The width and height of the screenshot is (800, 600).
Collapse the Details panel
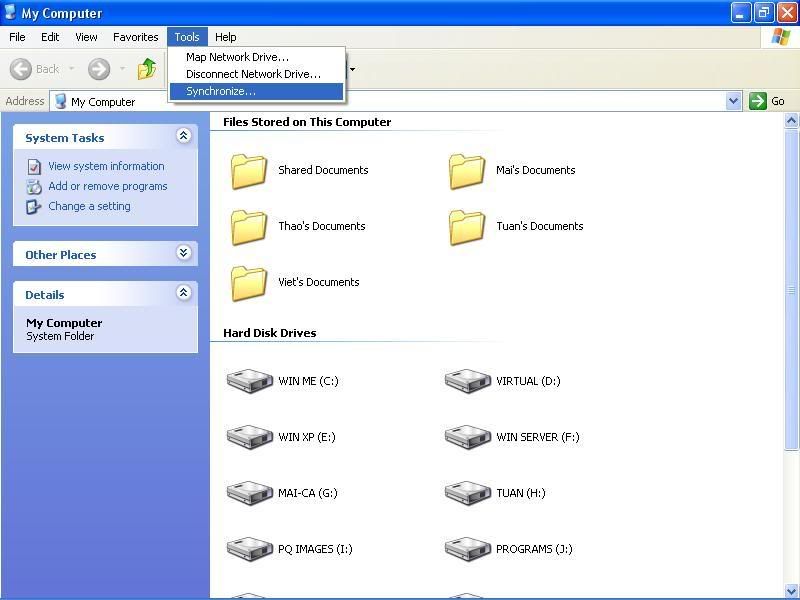(x=184, y=293)
